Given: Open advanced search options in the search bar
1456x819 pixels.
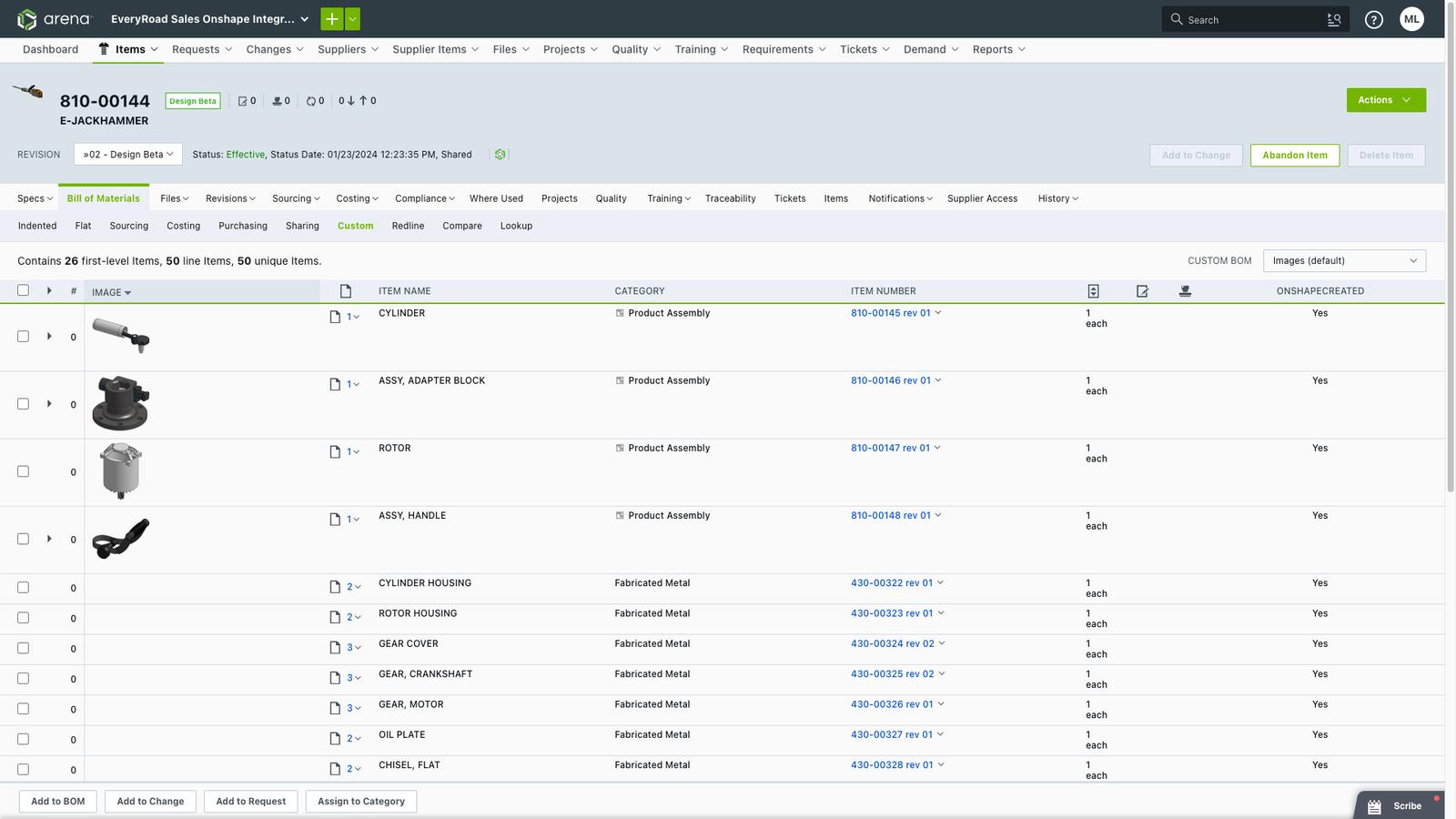Looking at the screenshot, I should click(1334, 19).
